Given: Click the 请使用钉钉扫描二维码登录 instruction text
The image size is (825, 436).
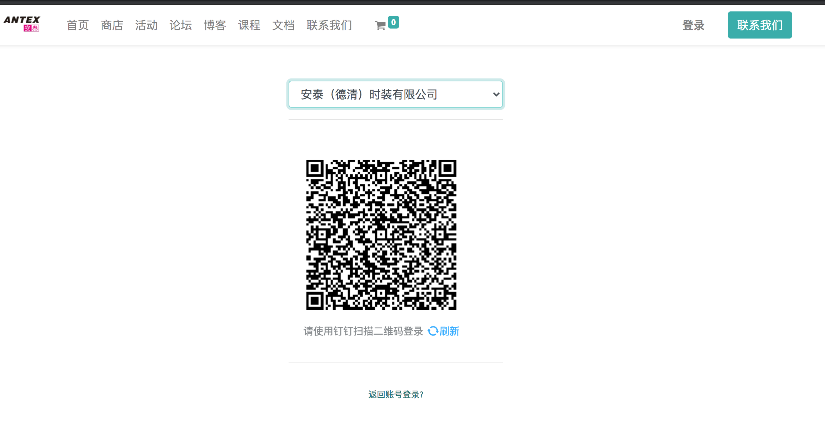Looking at the screenshot, I should click(363, 331).
